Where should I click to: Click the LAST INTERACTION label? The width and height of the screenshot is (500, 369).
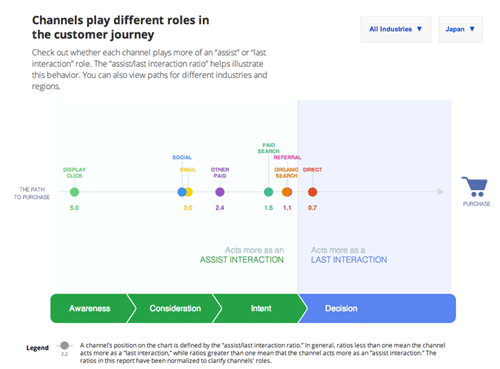click(x=349, y=260)
